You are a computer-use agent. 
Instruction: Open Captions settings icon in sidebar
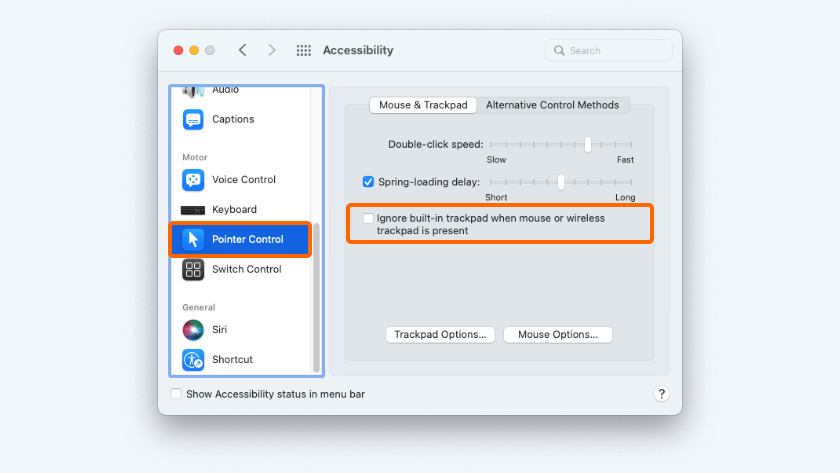coord(193,120)
